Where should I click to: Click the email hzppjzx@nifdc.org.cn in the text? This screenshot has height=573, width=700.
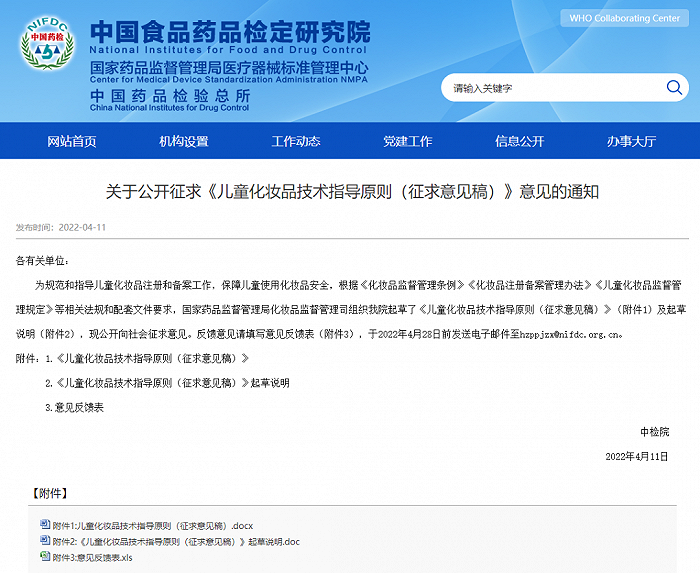tap(569, 334)
